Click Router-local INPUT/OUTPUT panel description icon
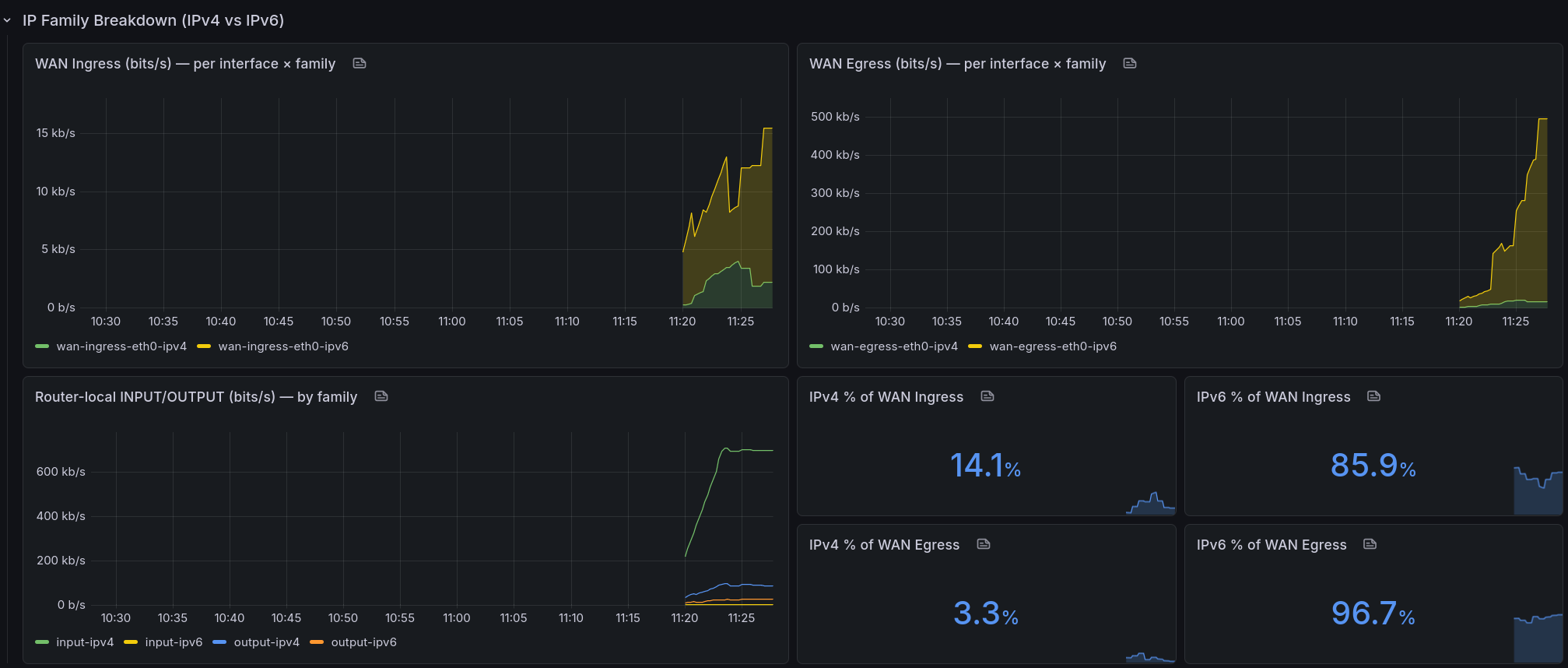This screenshot has height=668, width=1568. [381, 396]
